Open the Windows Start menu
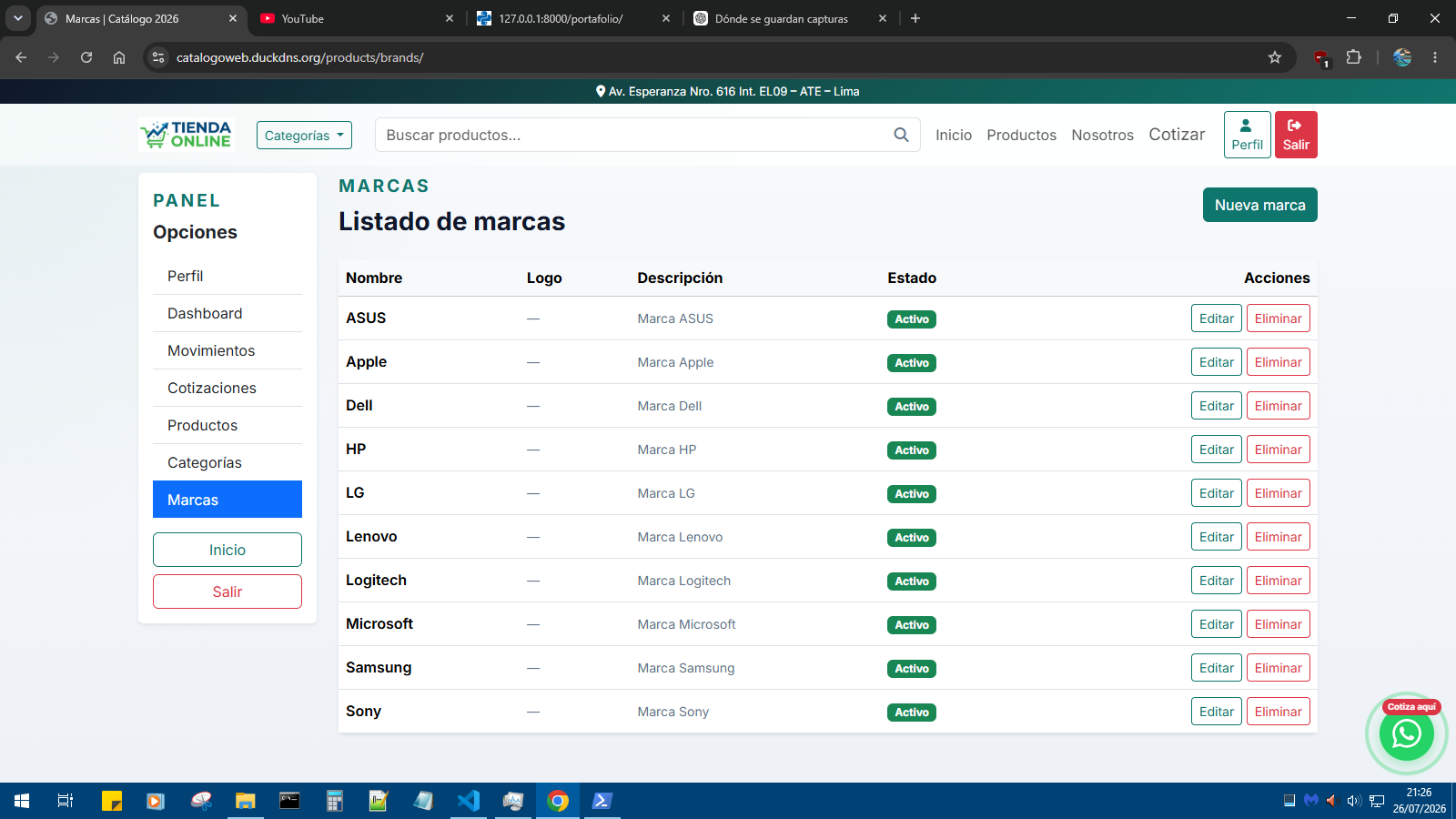 click(x=22, y=801)
